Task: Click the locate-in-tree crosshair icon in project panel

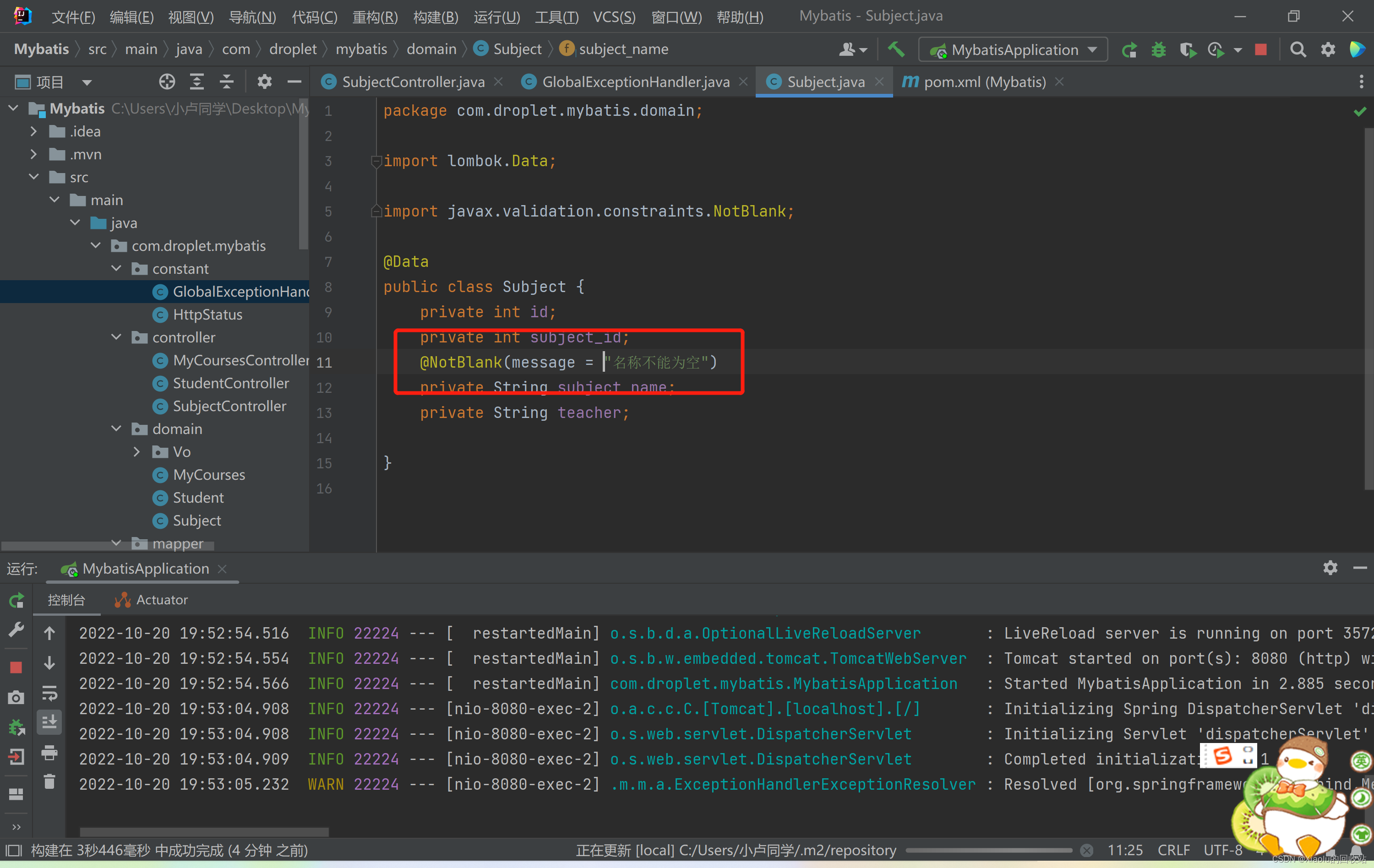Action: (x=167, y=82)
